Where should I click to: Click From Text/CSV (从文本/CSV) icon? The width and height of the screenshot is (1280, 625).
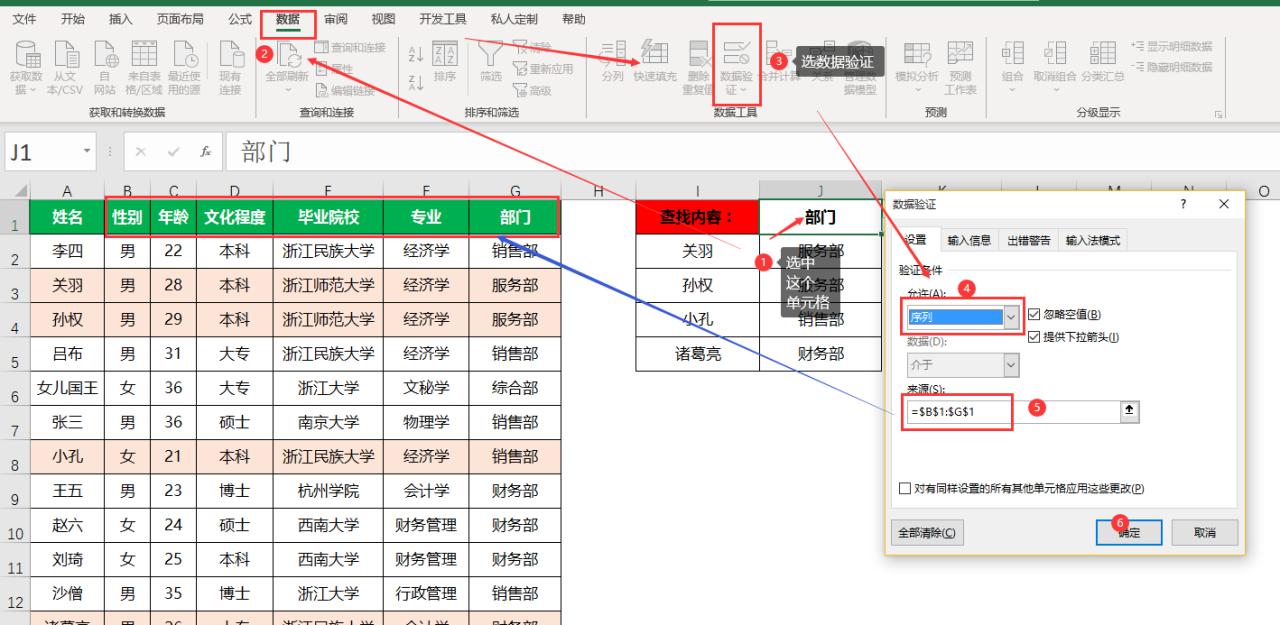(x=65, y=54)
